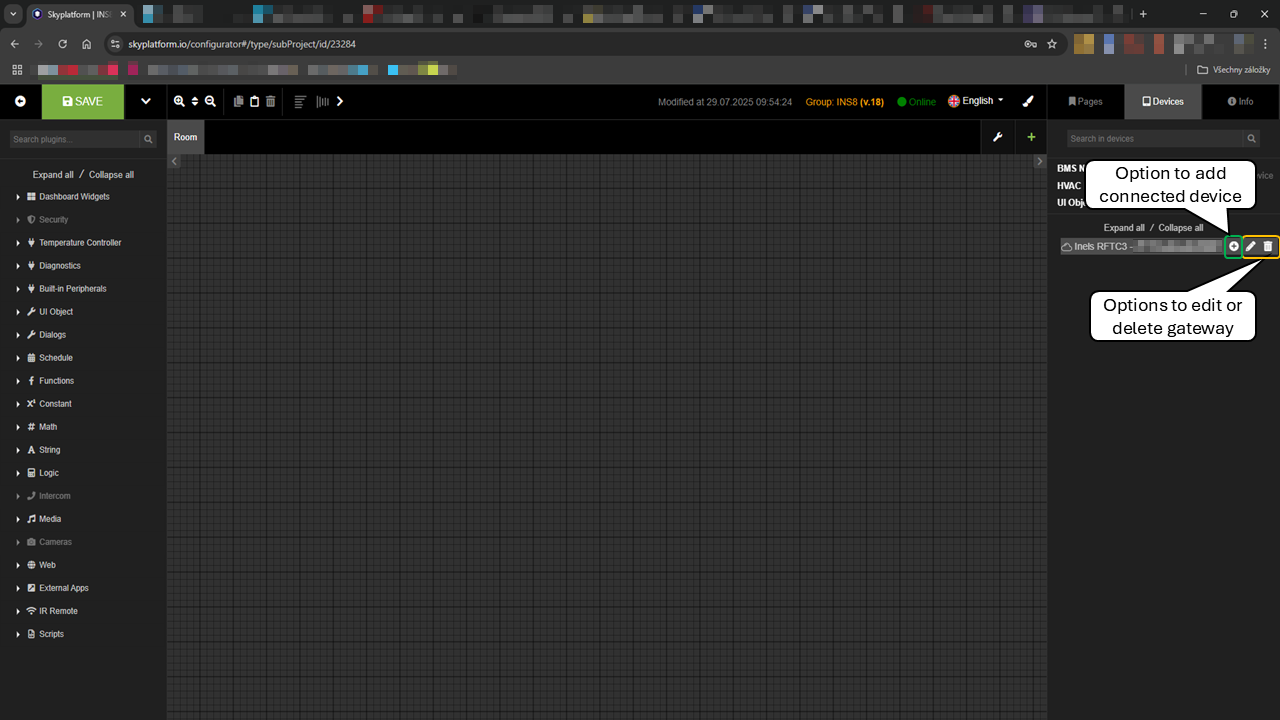
Task: Click Collapse all in the plugins panel
Action: [111, 175]
